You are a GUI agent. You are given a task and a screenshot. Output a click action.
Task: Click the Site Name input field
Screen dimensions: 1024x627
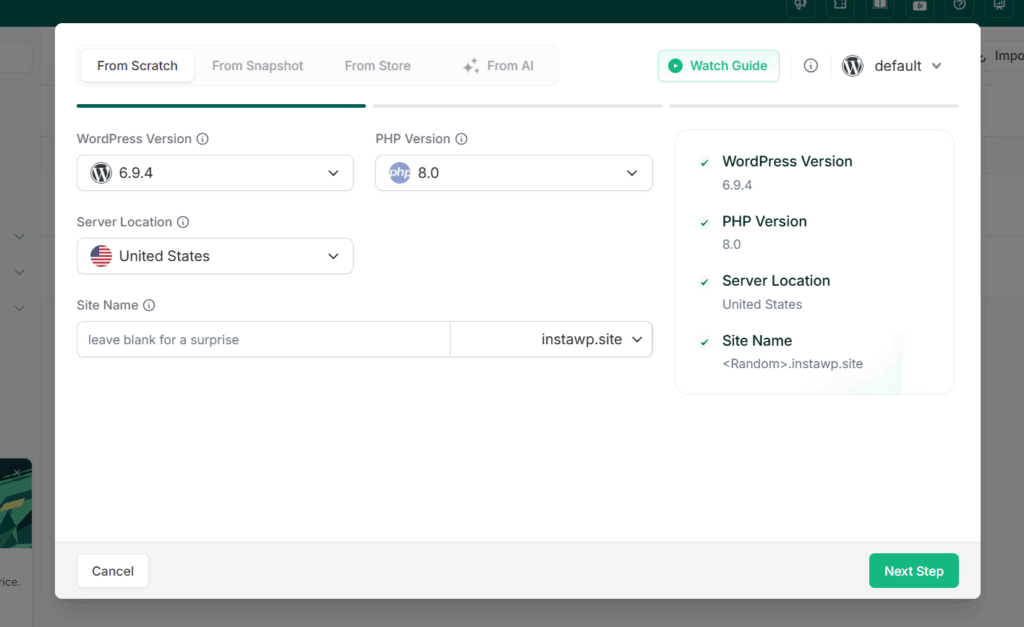263,340
